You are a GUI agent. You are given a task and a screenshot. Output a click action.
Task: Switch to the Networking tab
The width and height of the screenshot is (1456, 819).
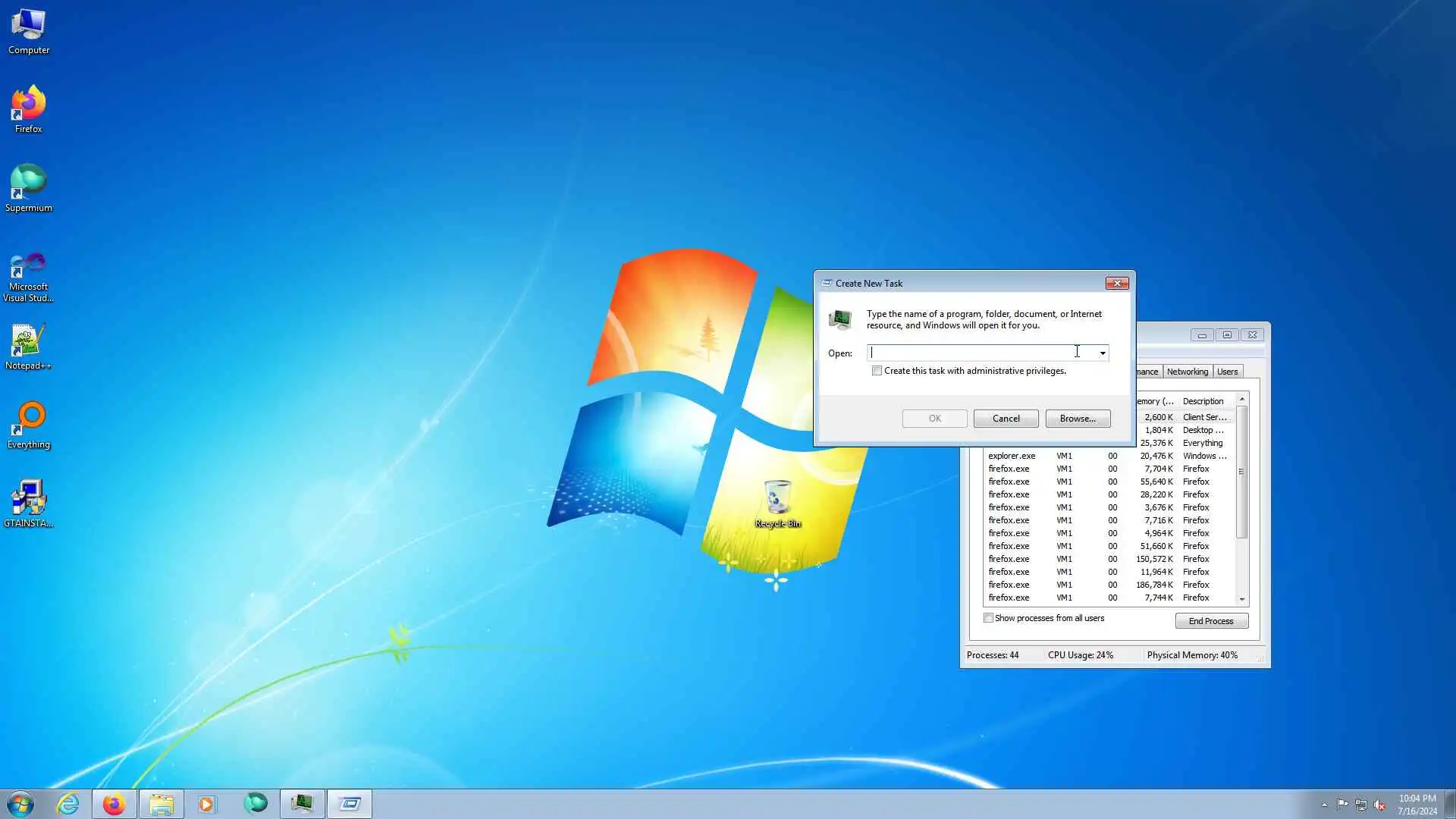click(1187, 372)
